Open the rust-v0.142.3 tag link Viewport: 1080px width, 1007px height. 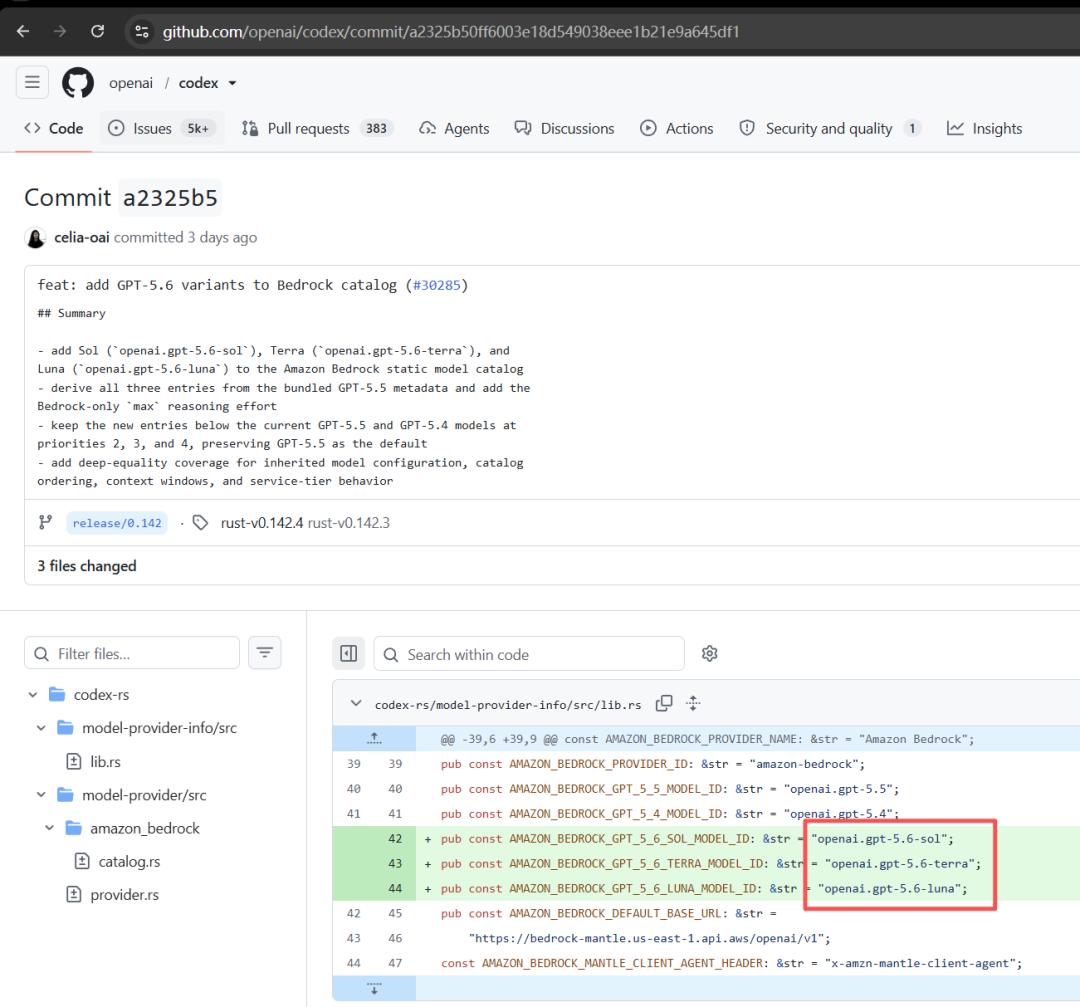pyautogui.click(x=349, y=523)
